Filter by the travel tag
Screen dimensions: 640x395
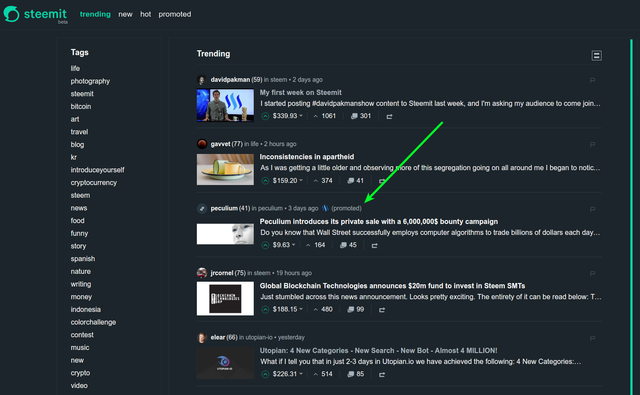coord(79,132)
